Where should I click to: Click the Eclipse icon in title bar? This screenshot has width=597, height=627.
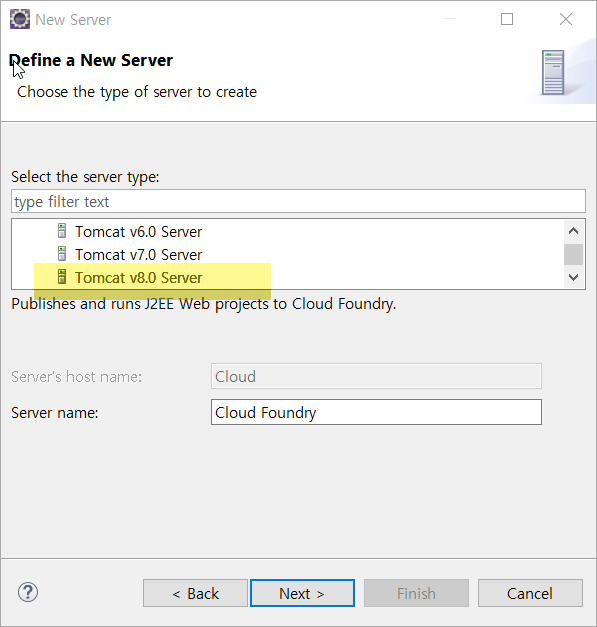pos(20,19)
